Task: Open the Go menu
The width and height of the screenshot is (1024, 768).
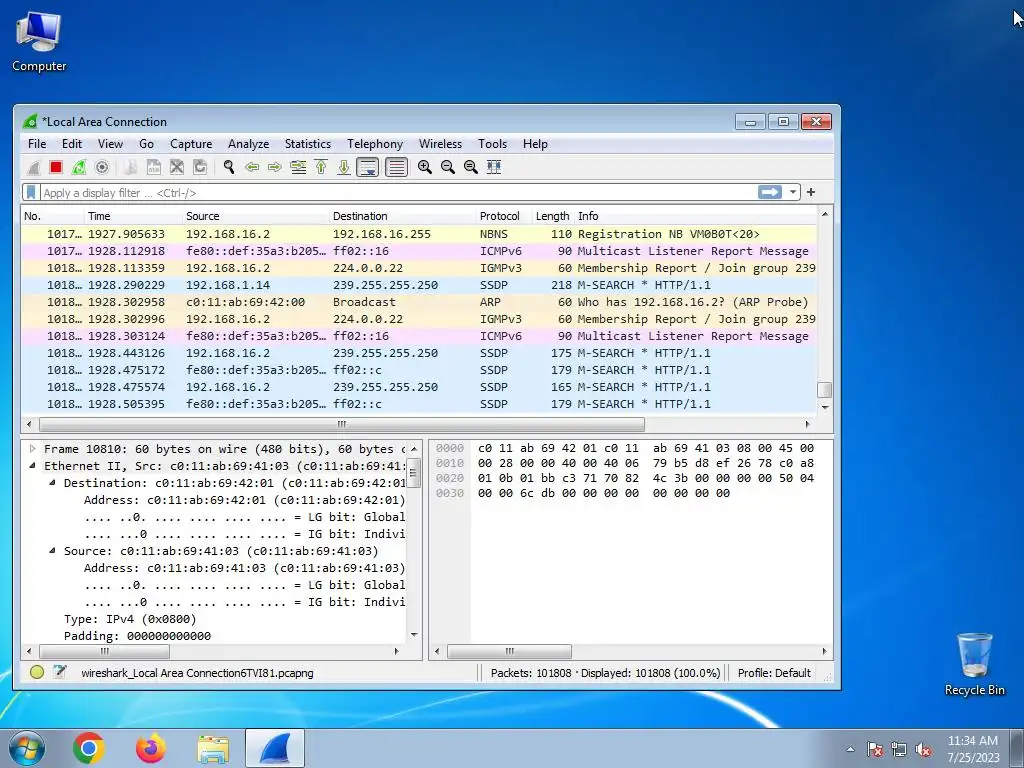Action: (146, 144)
